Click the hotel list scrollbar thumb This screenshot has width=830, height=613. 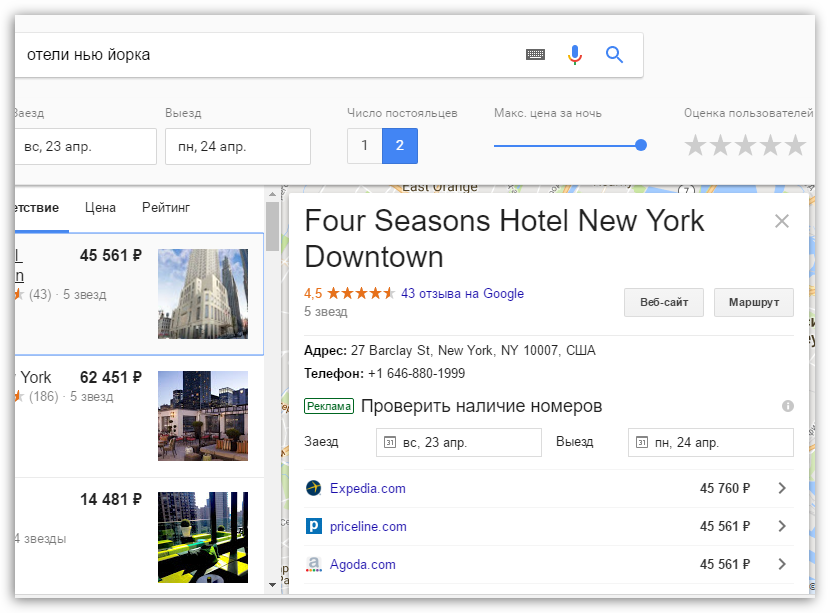click(272, 227)
